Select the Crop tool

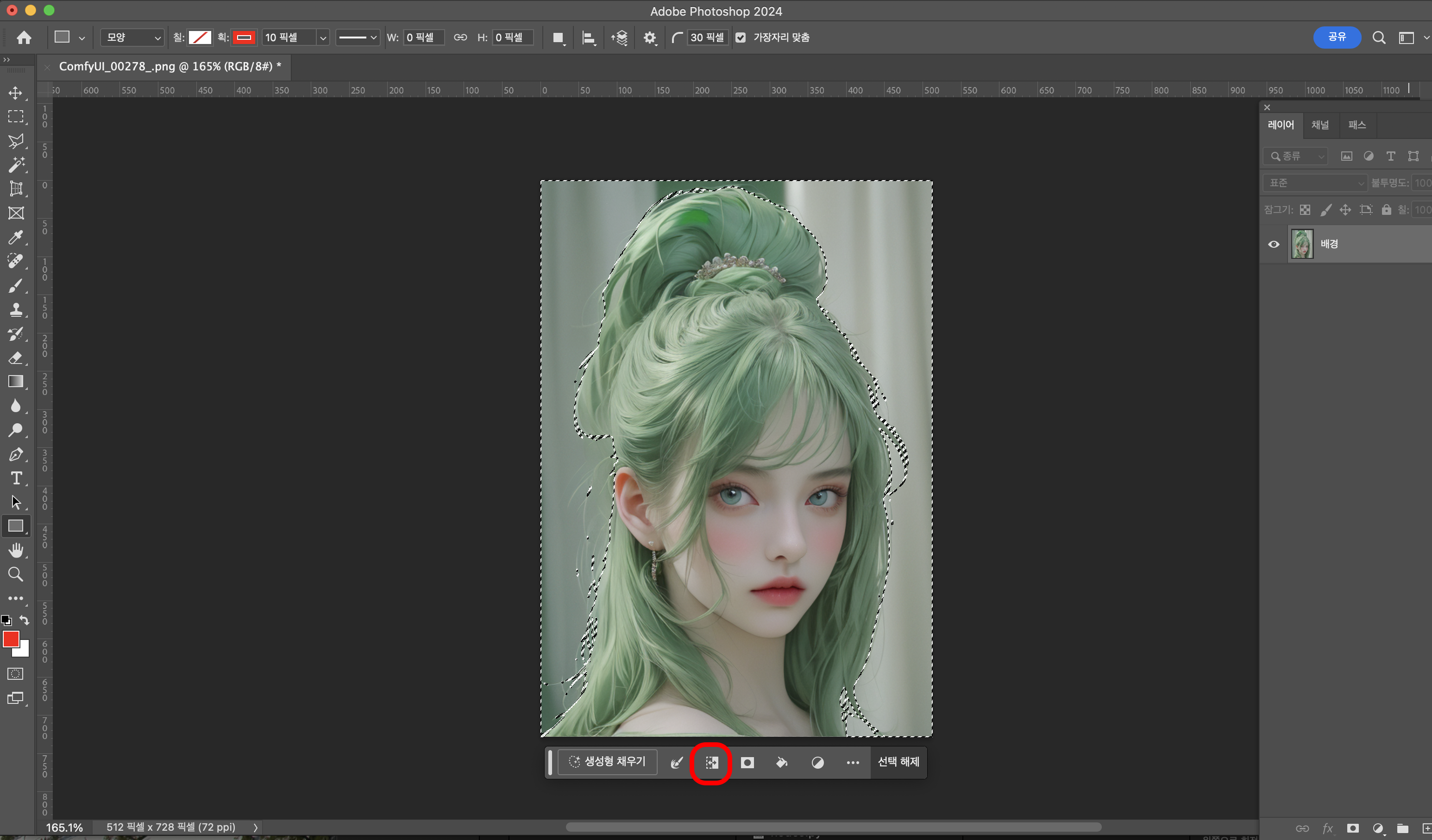point(16,188)
